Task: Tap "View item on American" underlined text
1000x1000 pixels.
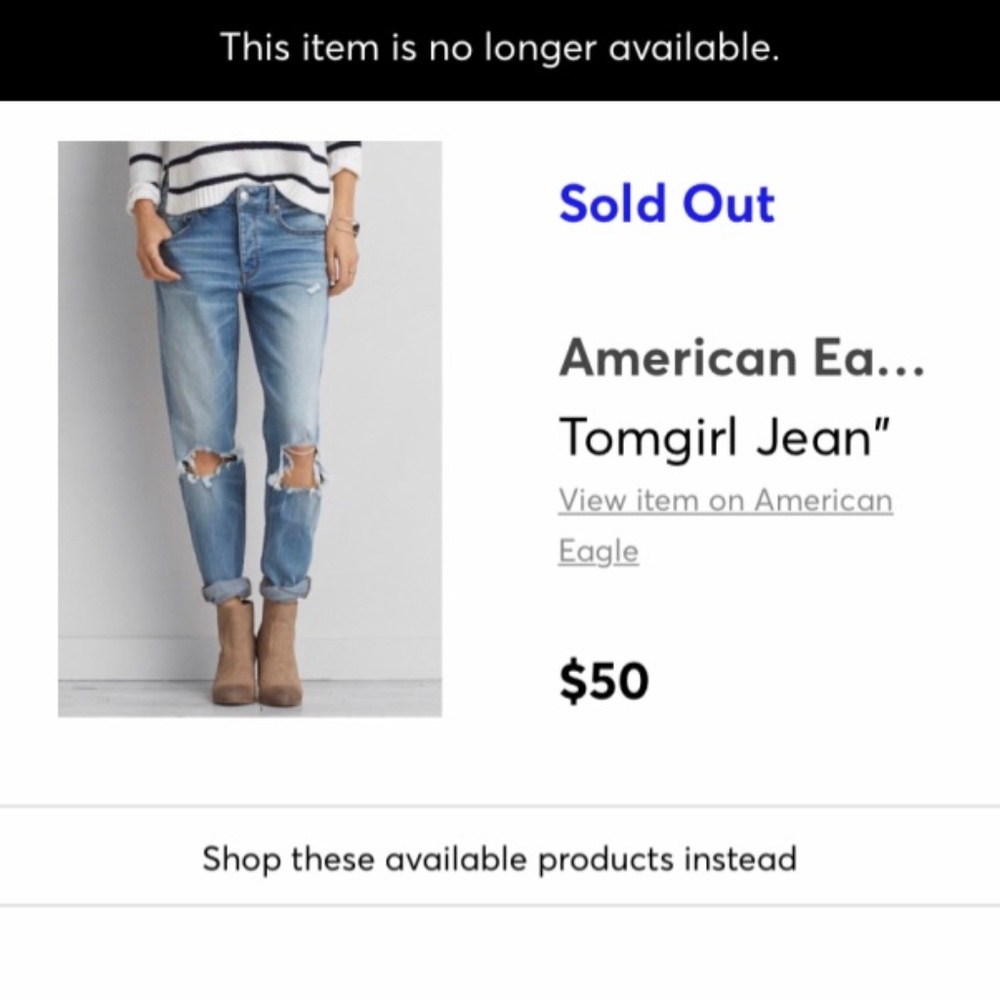Action: (x=724, y=499)
